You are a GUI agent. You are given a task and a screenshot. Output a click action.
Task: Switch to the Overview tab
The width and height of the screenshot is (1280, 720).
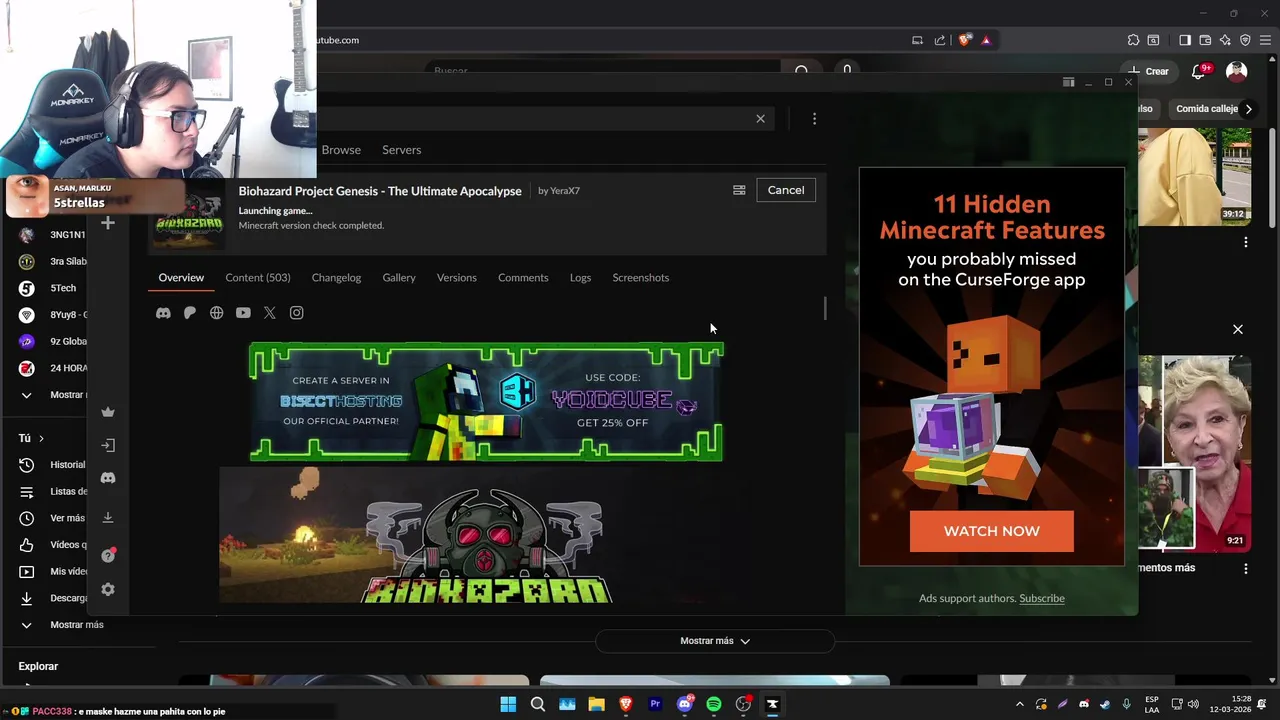pyautogui.click(x=181, y=278)
